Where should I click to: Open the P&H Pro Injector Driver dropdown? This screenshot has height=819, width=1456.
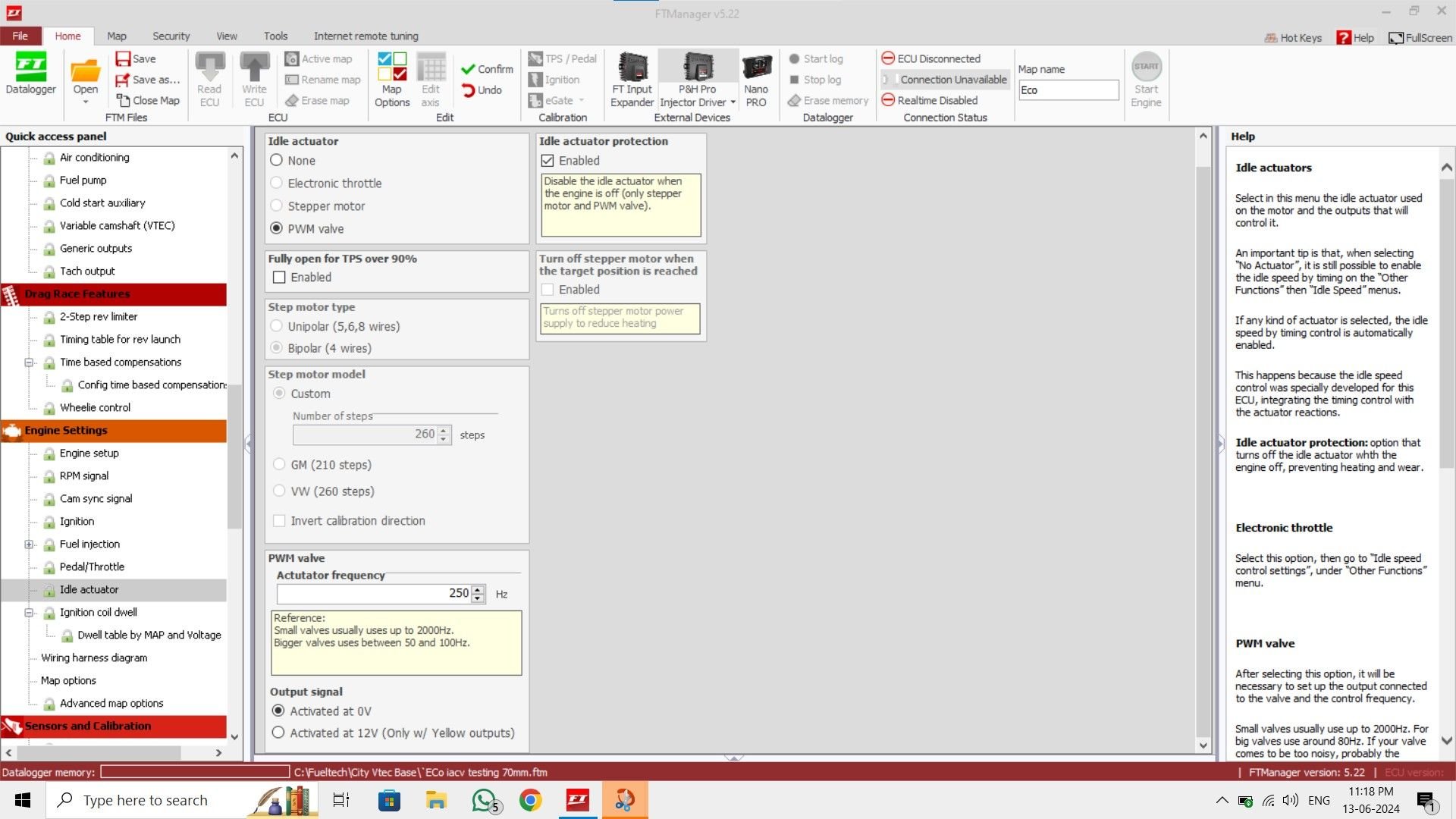tap(733, 102)
